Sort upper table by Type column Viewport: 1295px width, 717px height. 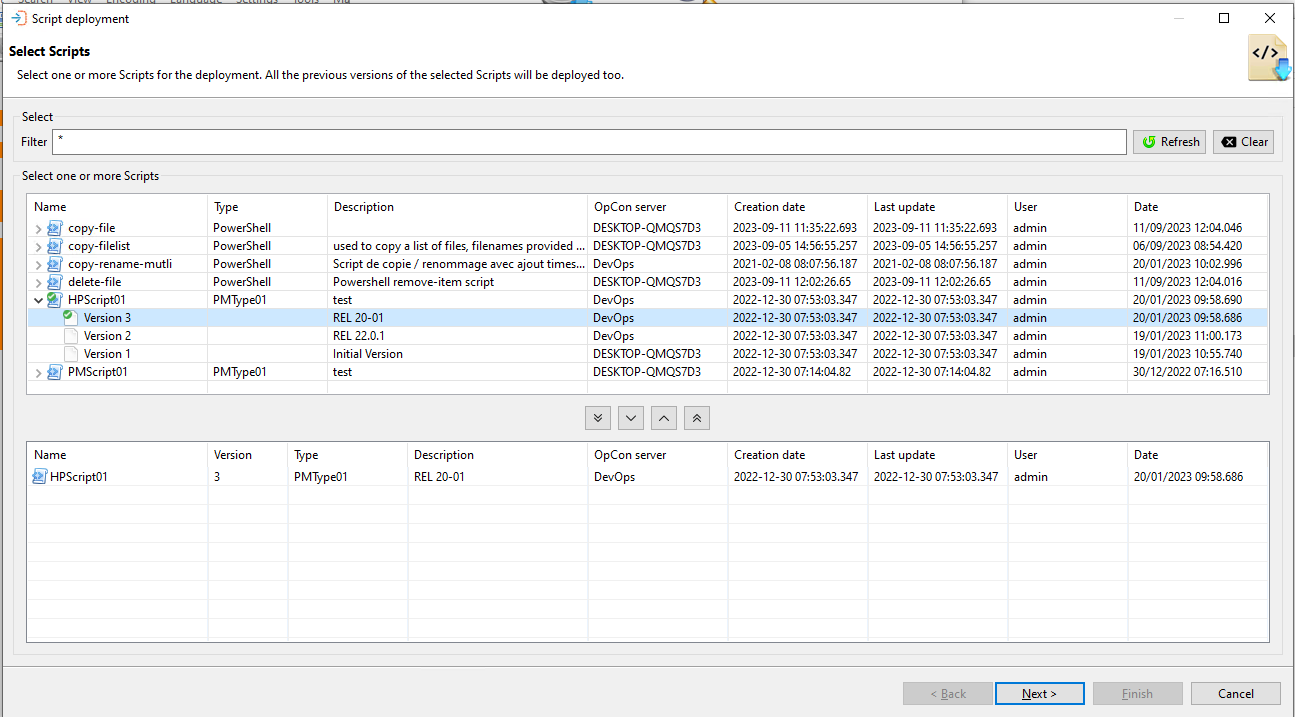pyautogui.click(x=267, y=207)
